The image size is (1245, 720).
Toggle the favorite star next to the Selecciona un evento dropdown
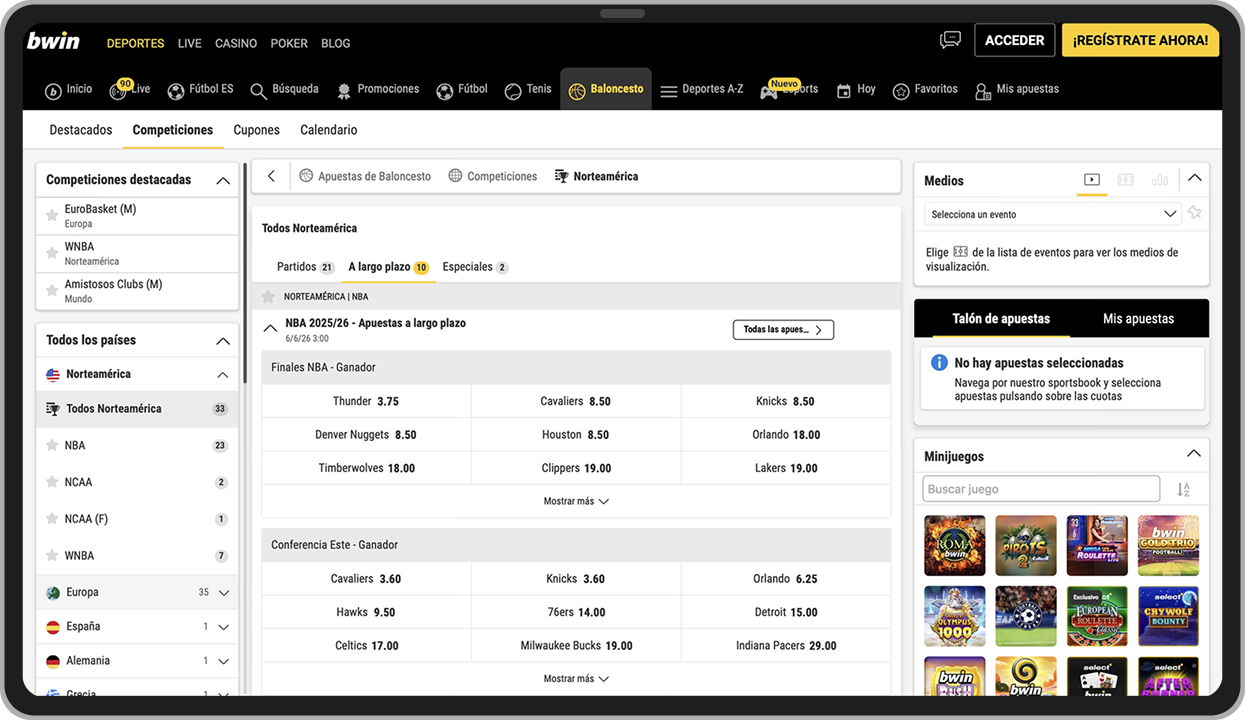(x=1194, y=213)
